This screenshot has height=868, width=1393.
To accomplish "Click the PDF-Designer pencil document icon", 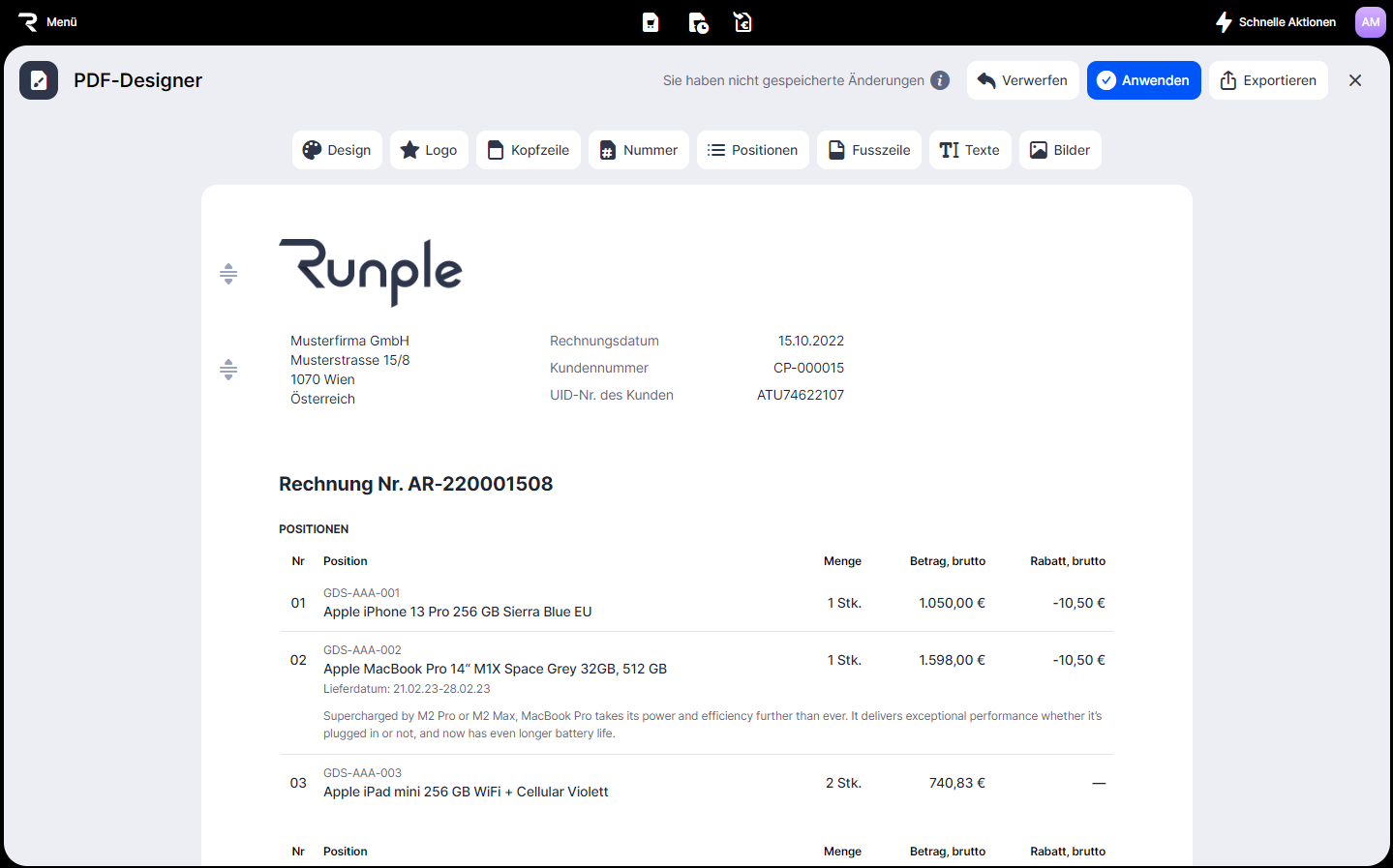I will (39, 80).
